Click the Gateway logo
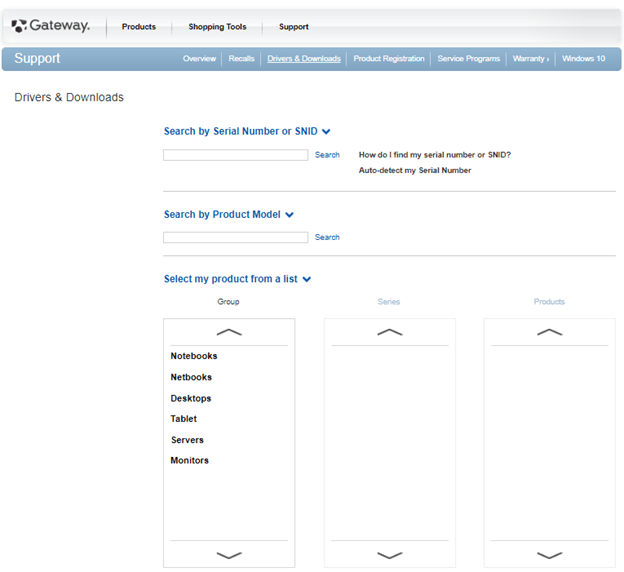Screen dimensions: 624x572 pyautogui.click(x=51, y=26)
